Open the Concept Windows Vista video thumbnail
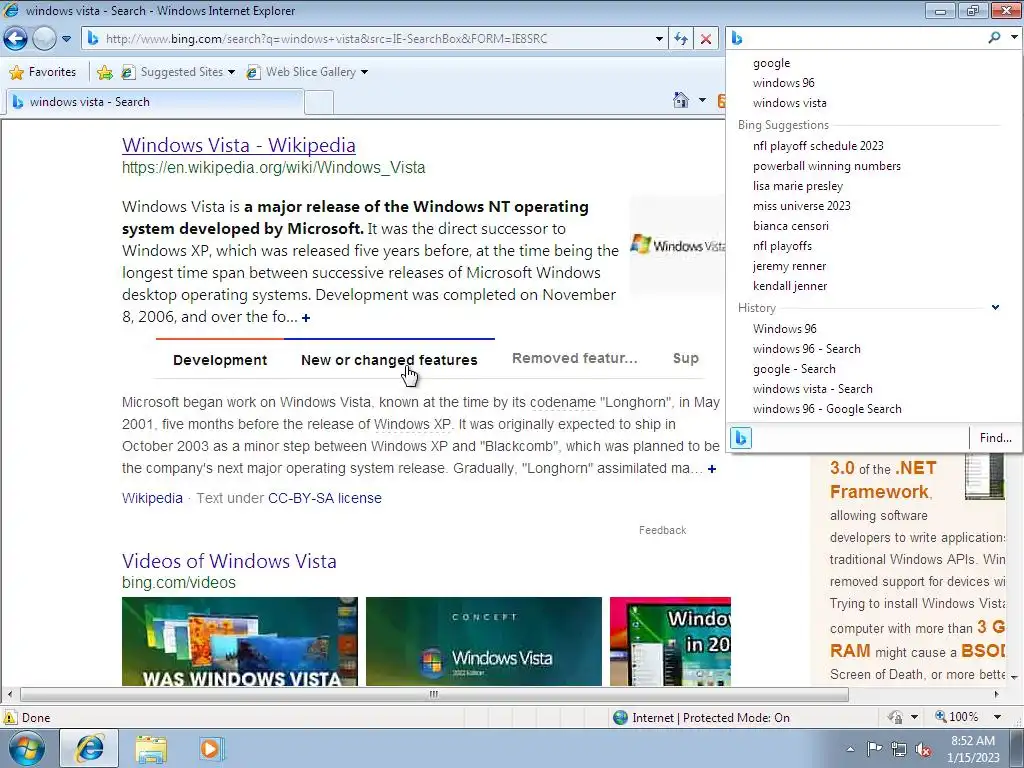This screenshot has width=1024, height=768. coord(483,641)
